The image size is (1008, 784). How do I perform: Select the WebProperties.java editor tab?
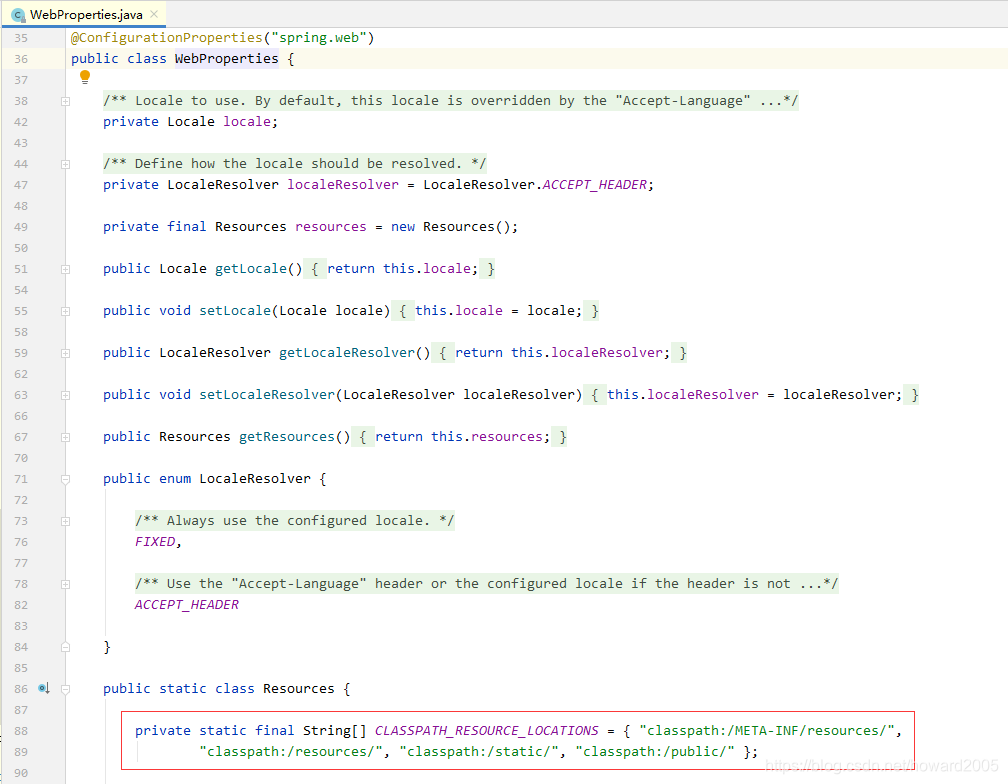(84, 14)
